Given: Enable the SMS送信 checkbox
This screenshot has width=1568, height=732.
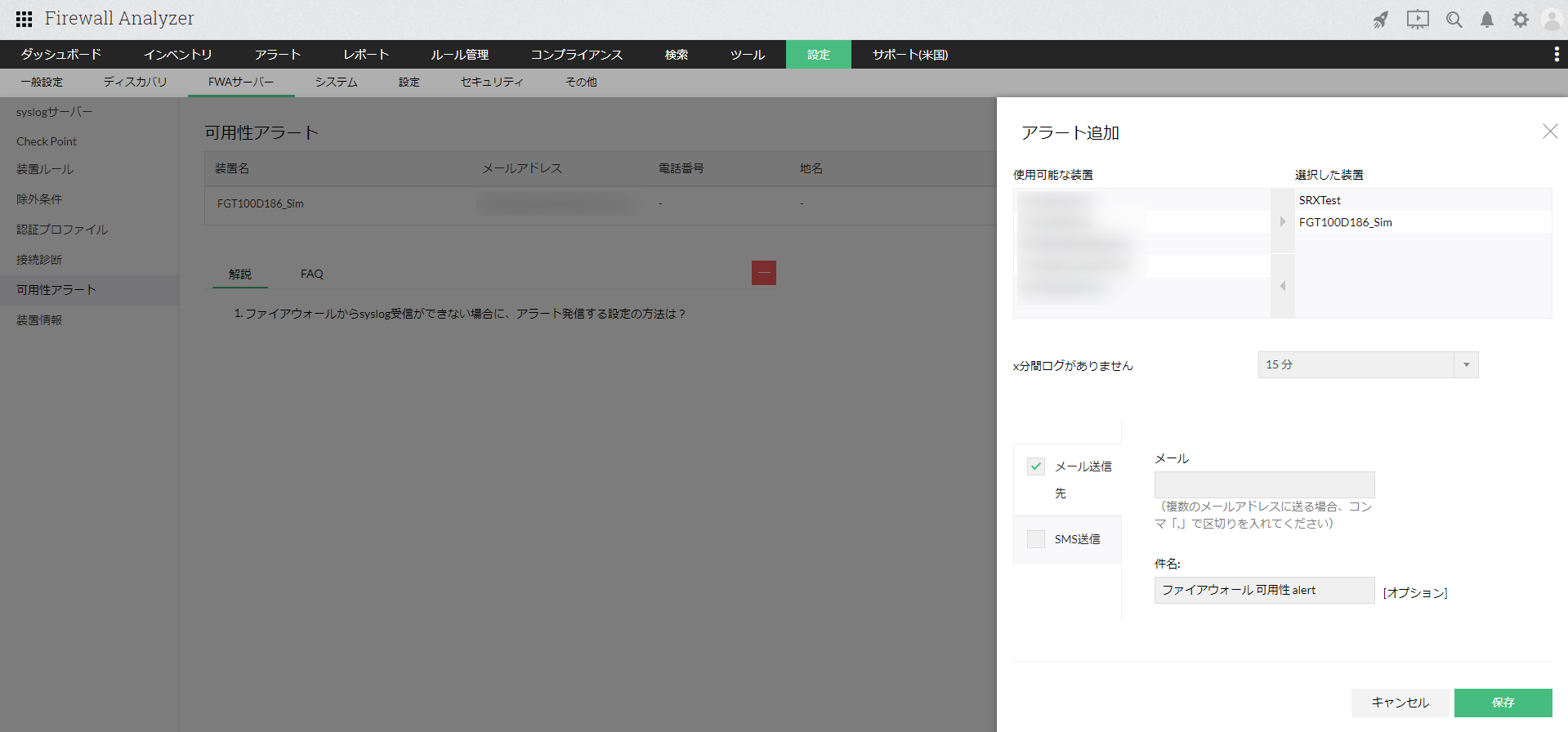Looking at the screenshot, I should (x=1036, y=539).
